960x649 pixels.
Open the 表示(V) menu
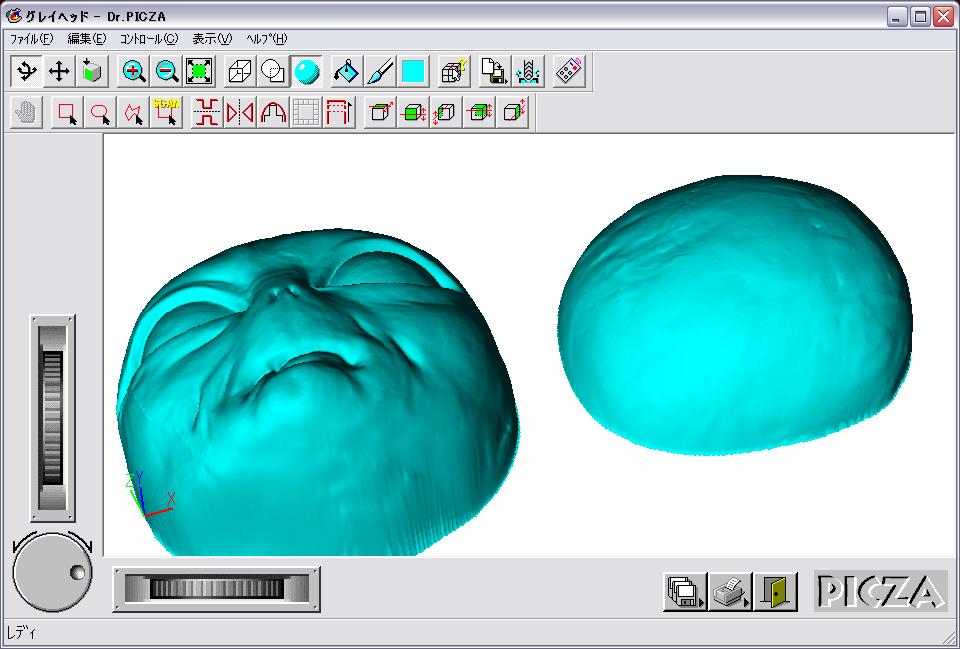point(212,39)
